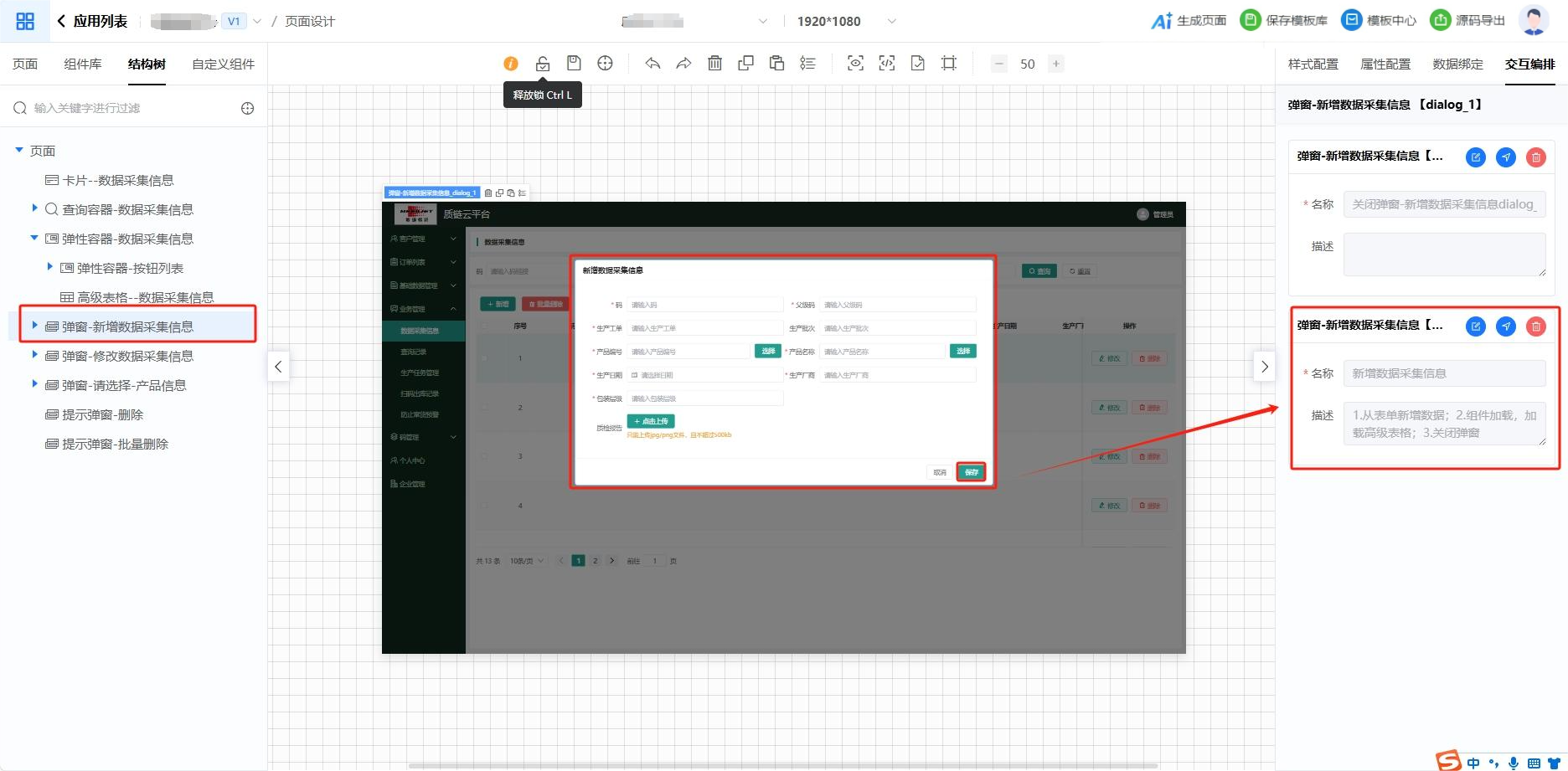This screenshot has height=771, width=1568.
Task: Click the floppy disk save icon
Action: [x=574, y=64]
